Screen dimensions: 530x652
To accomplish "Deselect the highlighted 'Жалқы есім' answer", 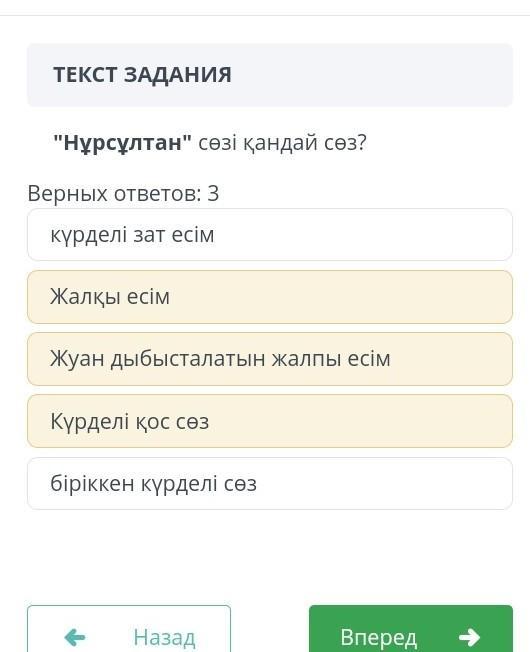I will [270, 297].
